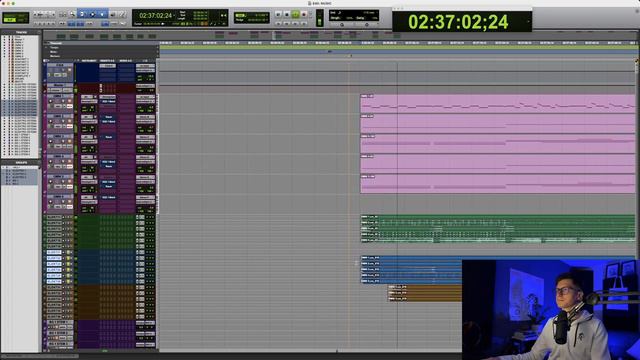Open the ruler view selector beside Timecode

click(46, 43)
